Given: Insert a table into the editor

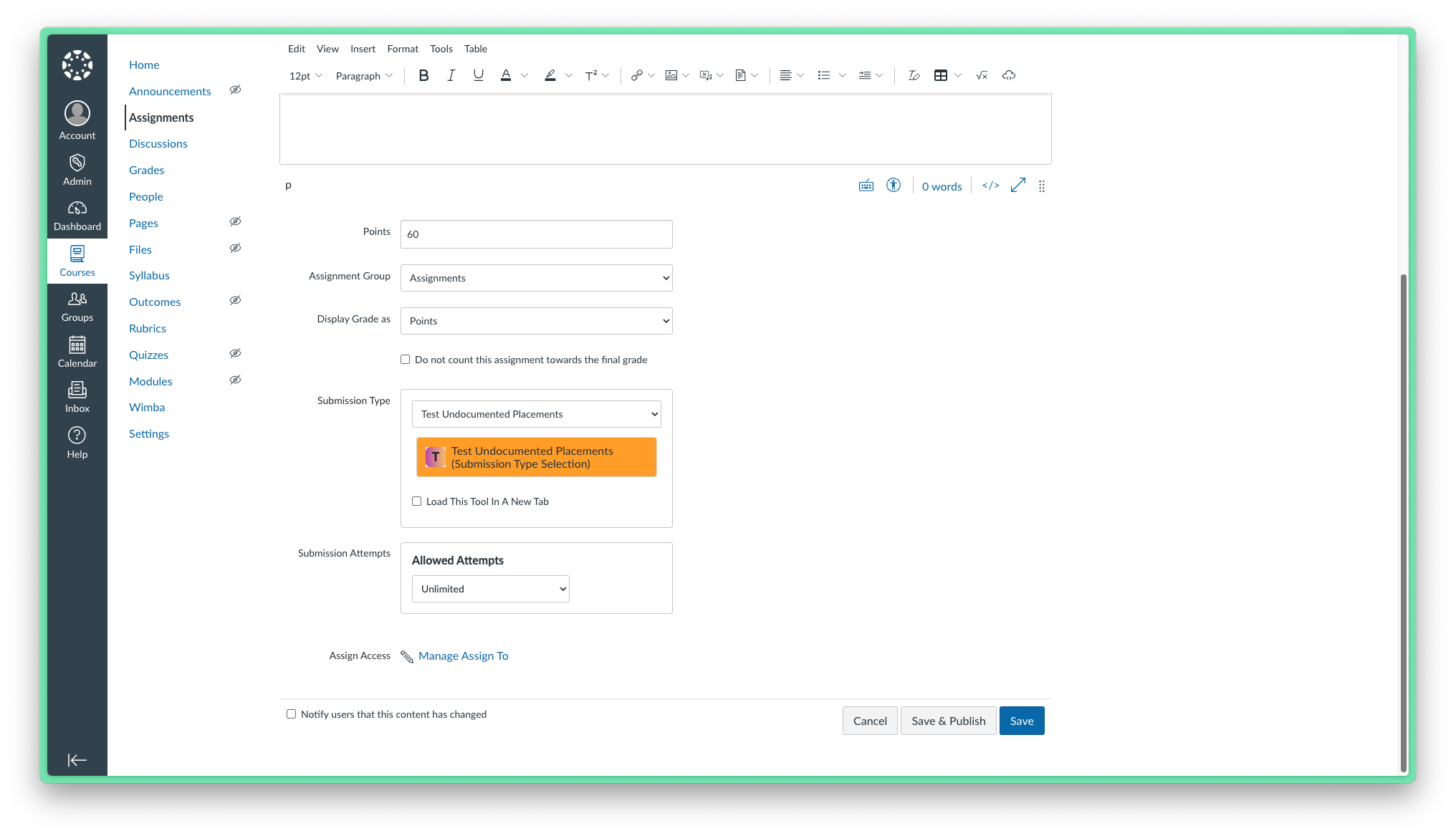Looking at the screenshot, I should pyautogui.click(x=941, y=75).
